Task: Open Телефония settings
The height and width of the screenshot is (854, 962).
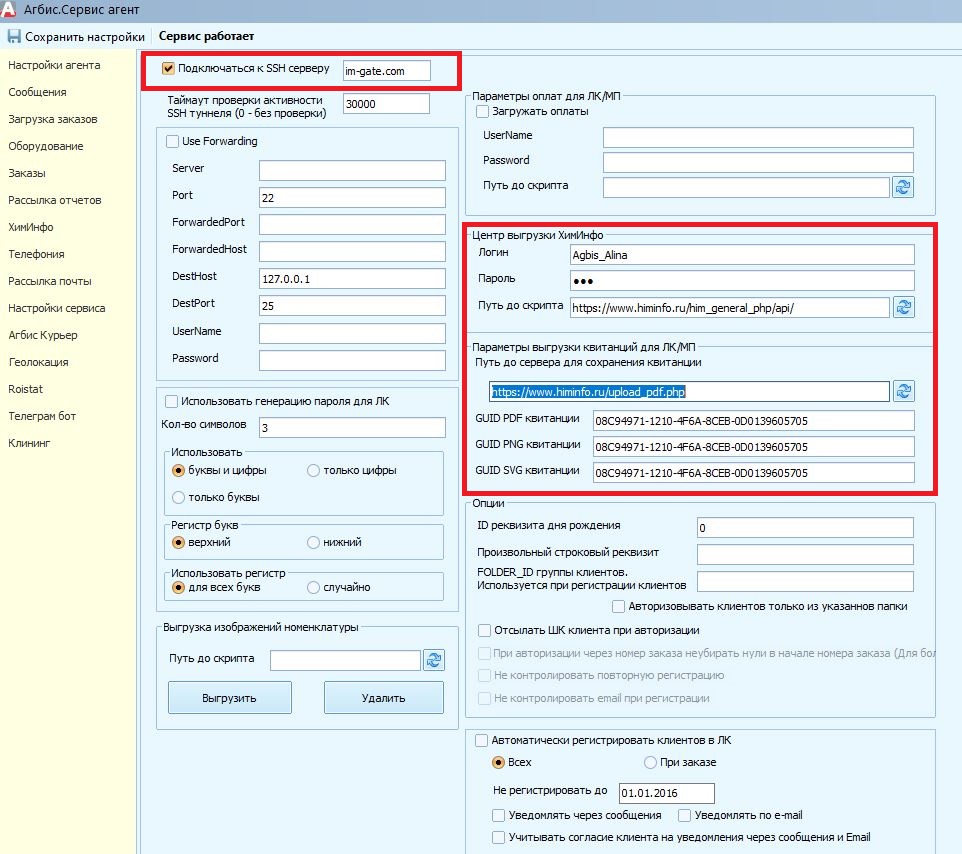Action: click(x=36, y=254)
